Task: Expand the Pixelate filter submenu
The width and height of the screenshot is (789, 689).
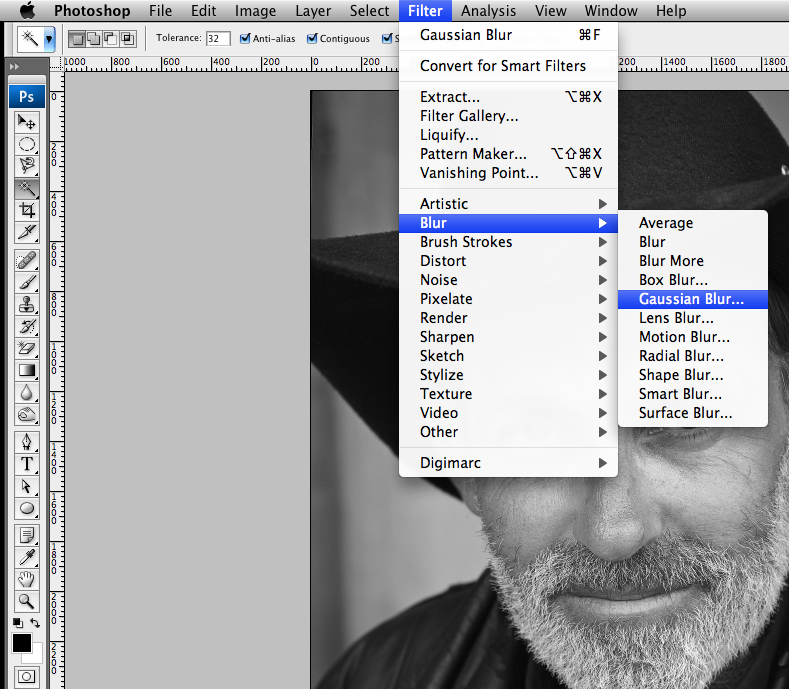Action: 508,299
